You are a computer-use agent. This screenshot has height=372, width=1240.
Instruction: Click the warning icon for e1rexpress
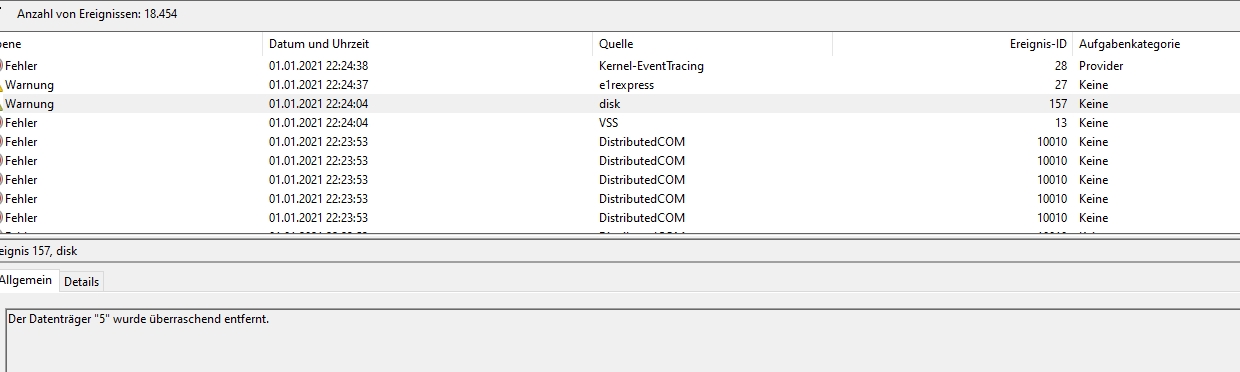(x=2, y=85)
